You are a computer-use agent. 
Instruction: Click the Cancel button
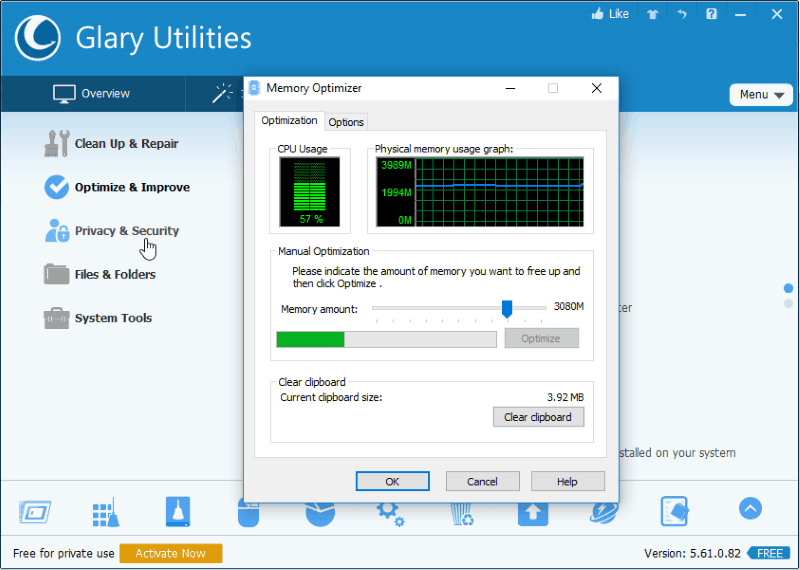(x=483, y=481)
